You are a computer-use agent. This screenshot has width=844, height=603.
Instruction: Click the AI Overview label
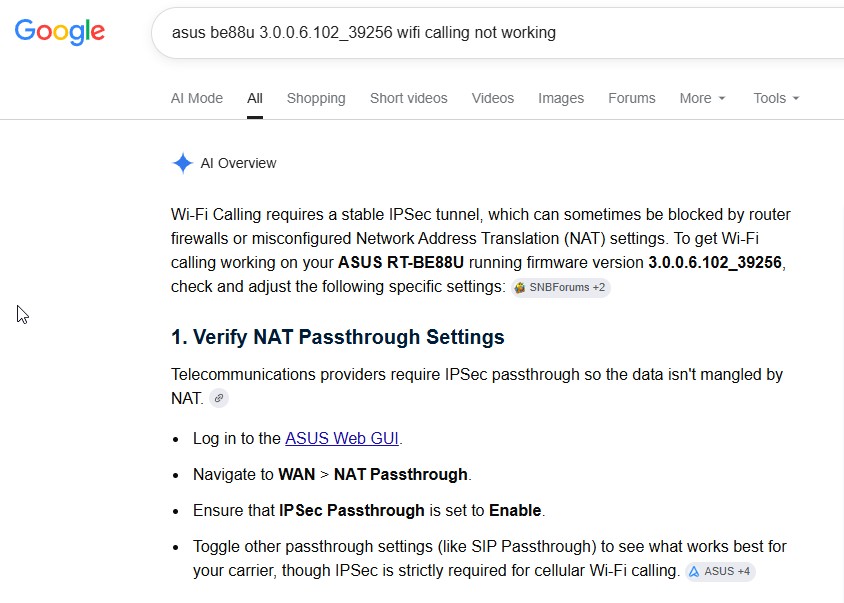[x=238, y=163]
